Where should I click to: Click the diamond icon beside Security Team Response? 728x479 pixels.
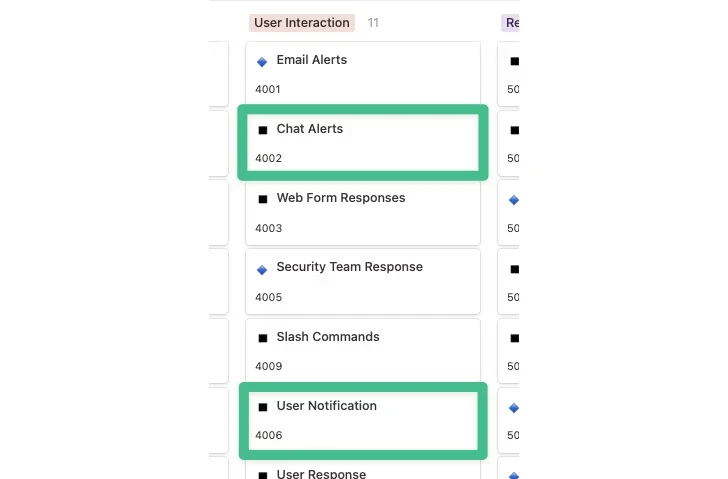(262, 269)
